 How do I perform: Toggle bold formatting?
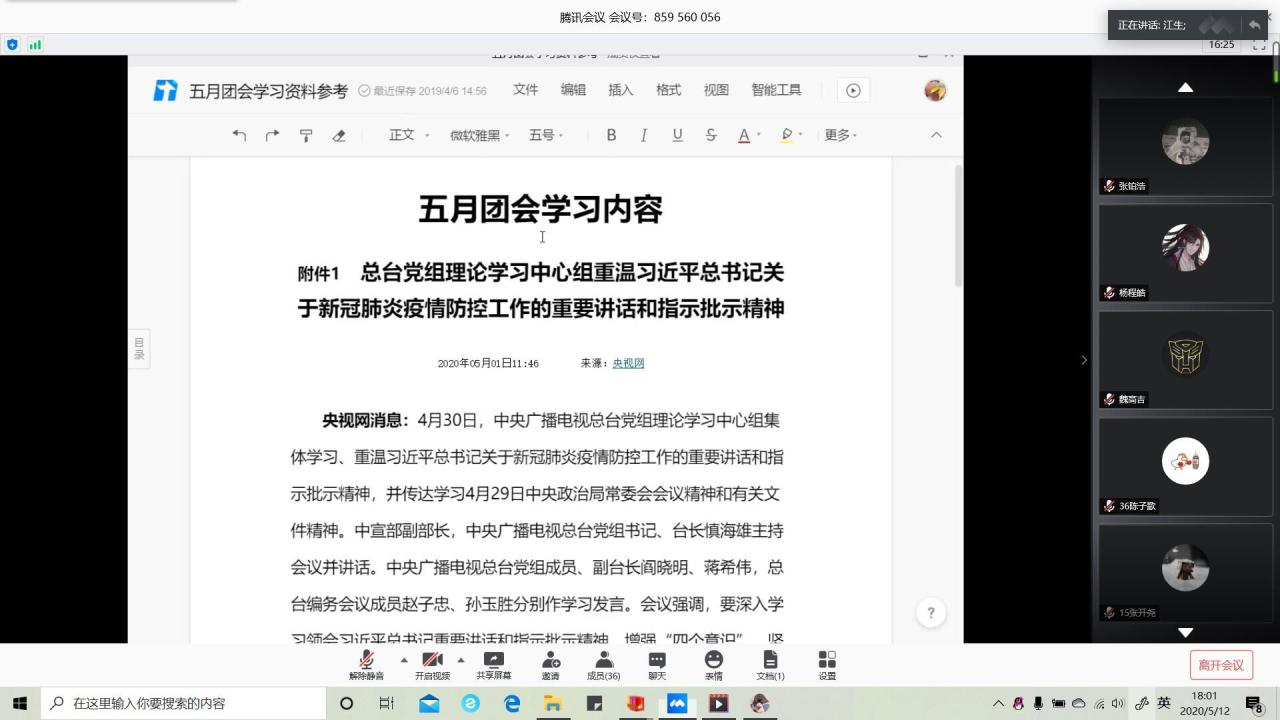click(611, 135)
